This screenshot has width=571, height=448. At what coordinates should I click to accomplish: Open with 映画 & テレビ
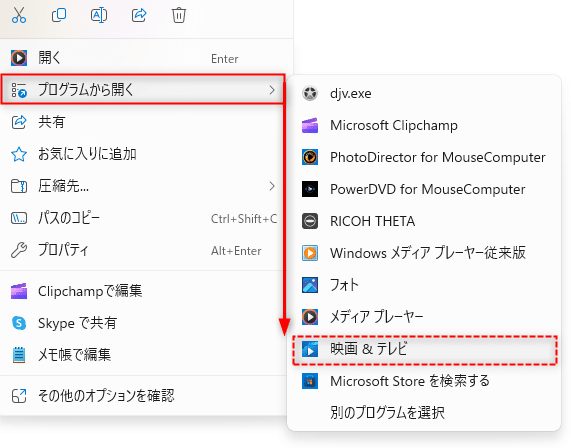(424, 349)
